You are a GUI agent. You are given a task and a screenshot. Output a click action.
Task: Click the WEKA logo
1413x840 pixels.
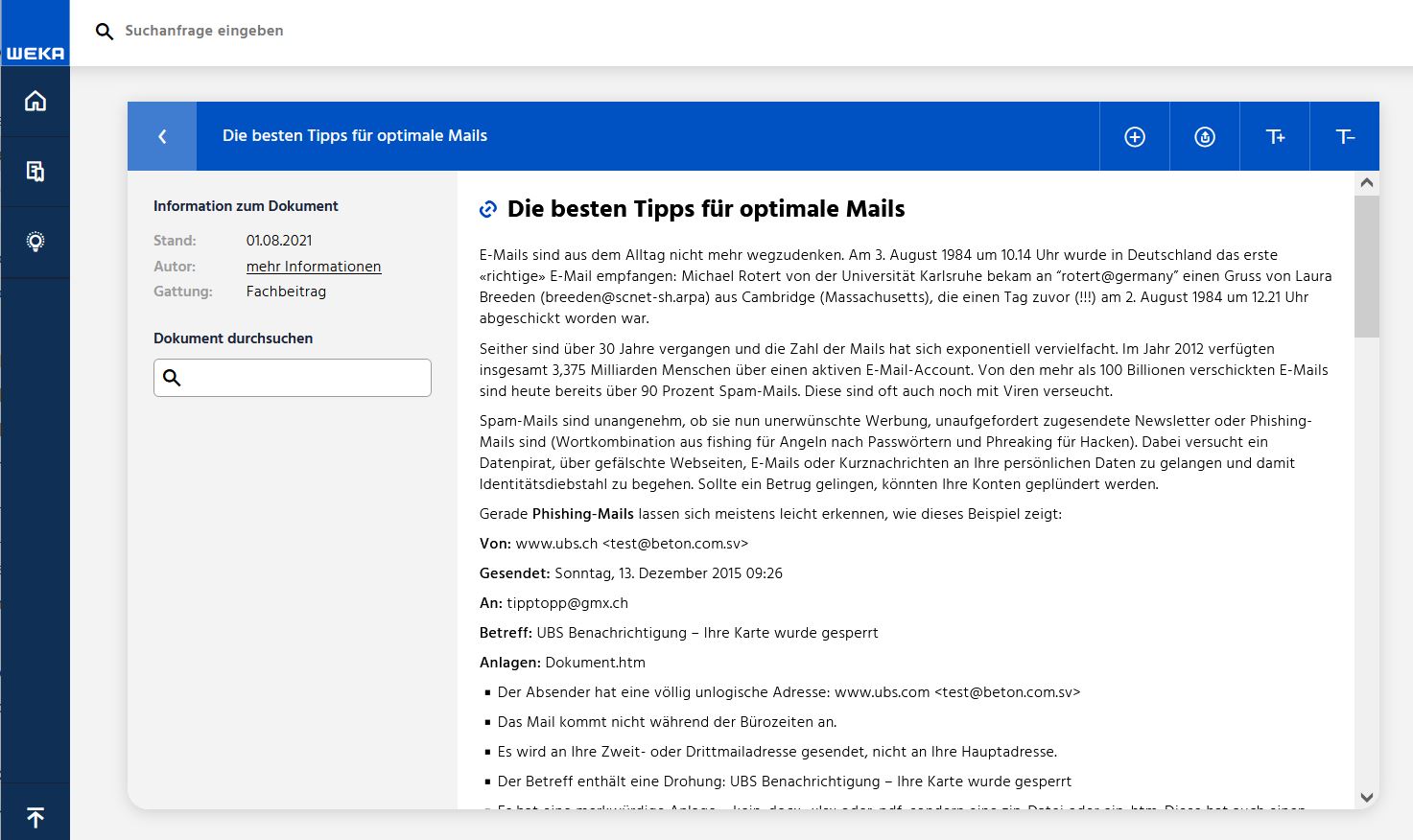[x=35, y=53]
